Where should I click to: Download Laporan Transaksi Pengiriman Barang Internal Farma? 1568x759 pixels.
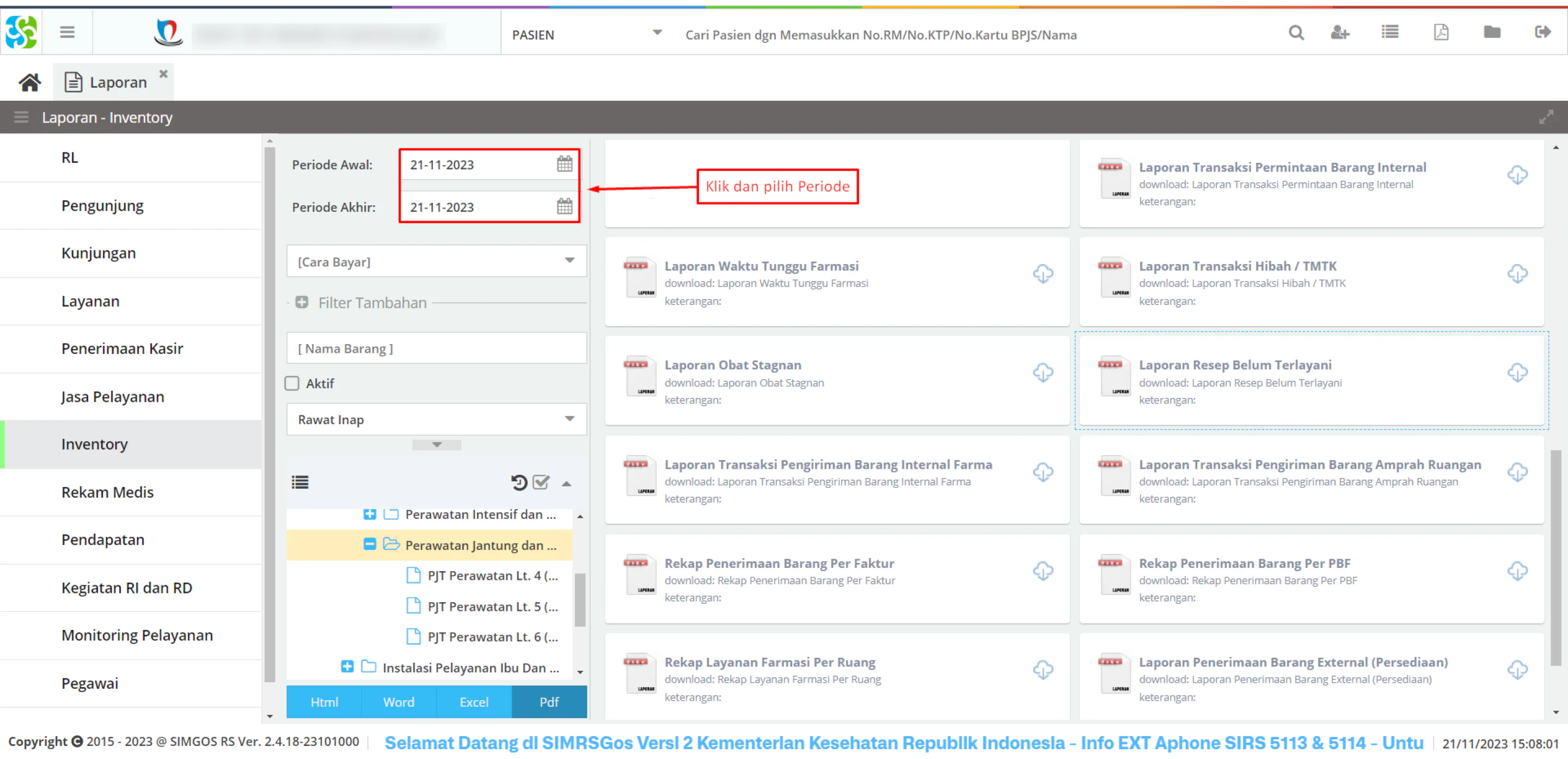pyautogui.click(x=1043, y=472)
